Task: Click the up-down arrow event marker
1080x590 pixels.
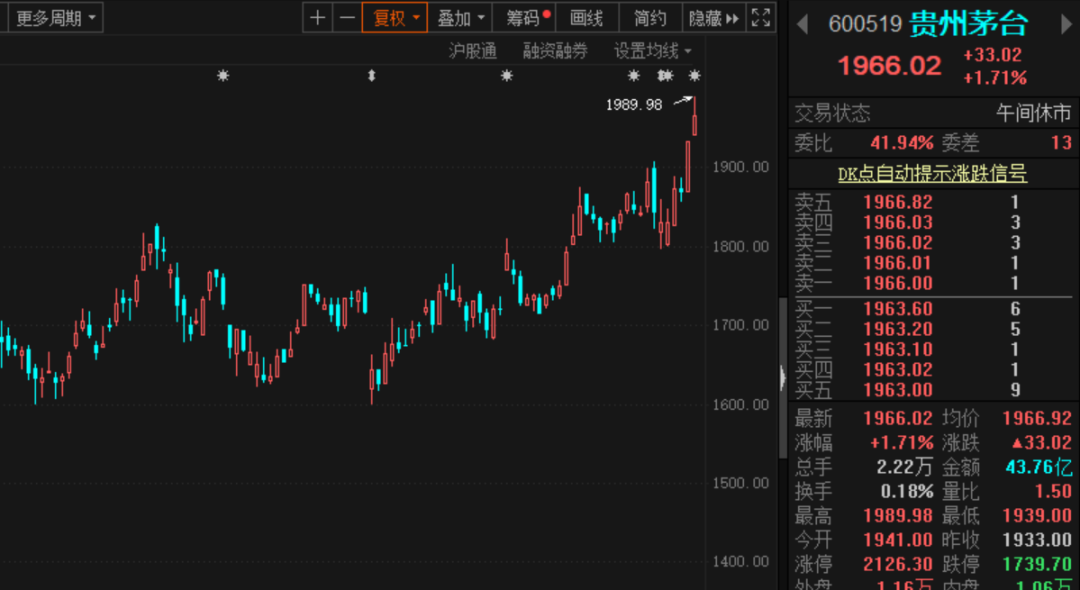Action: [x=372, y=76]
